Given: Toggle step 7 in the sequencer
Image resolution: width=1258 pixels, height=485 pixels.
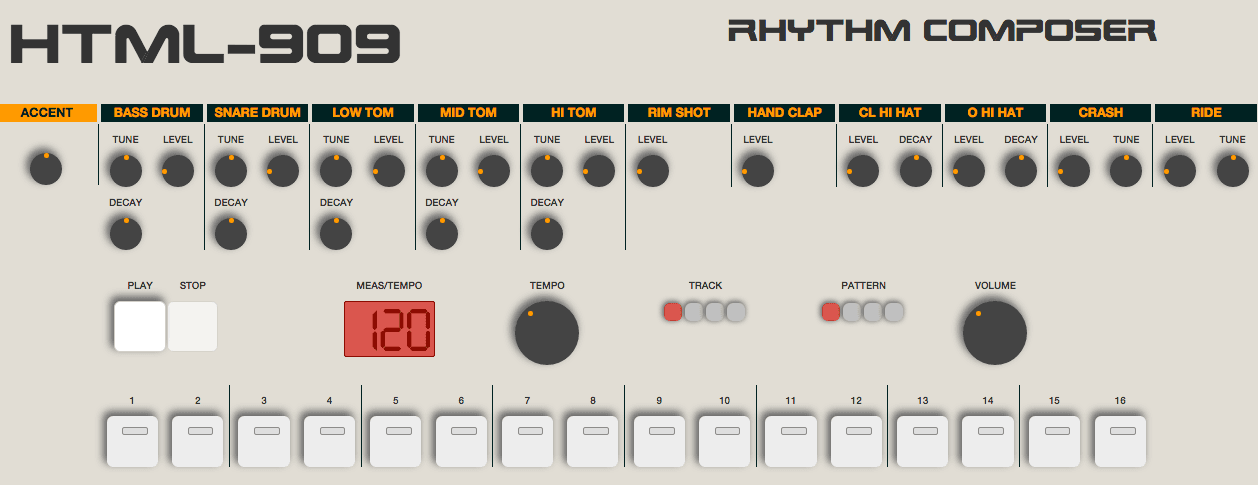Looking at the screenshot, I should click(x=527, y=442).
